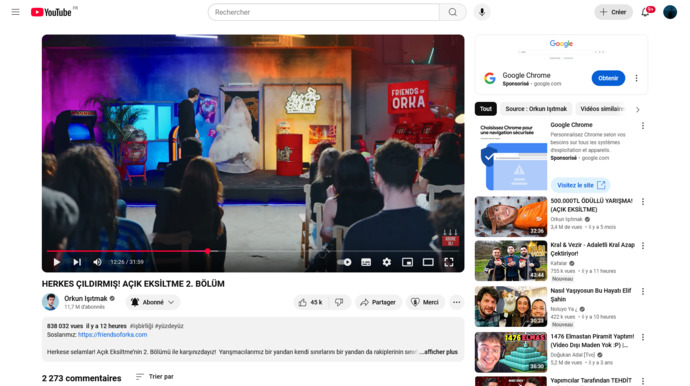Open the Kral & Vezir video thumbnail
The image size is (690, 386).
click(x=510, y=261)
